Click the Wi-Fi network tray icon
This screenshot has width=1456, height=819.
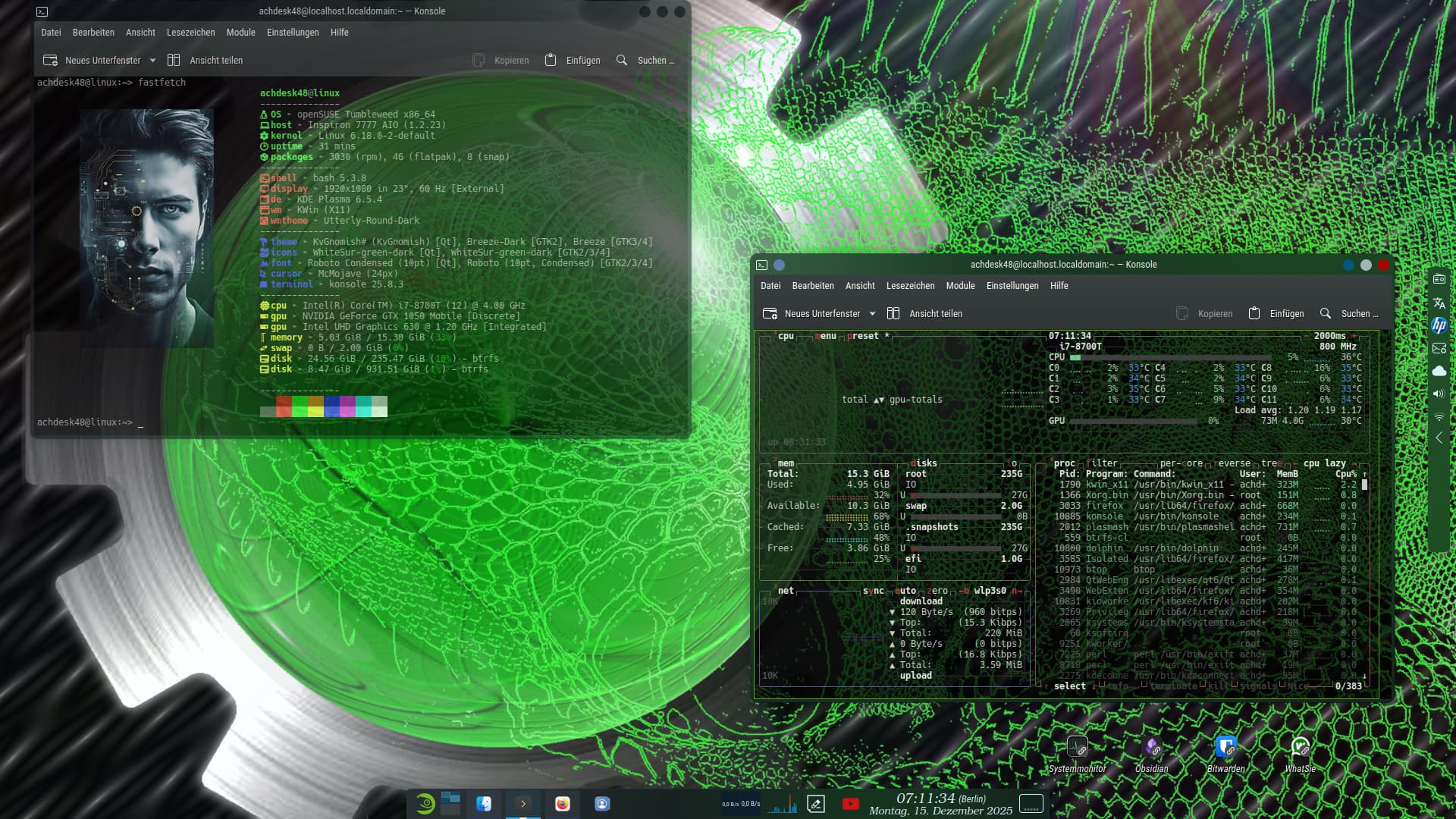[1439, 417]
